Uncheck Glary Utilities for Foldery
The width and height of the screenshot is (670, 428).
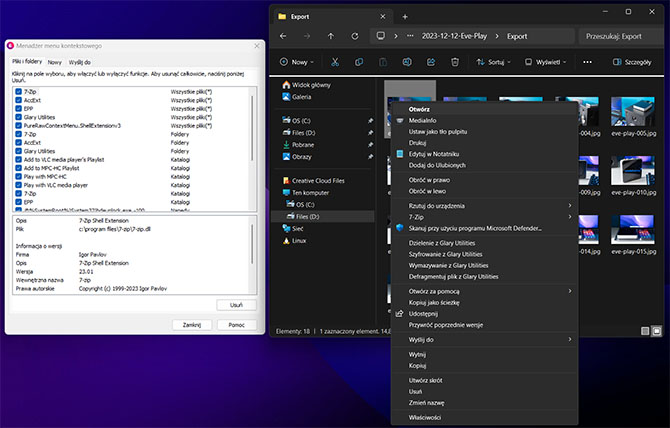click(18, 151)
